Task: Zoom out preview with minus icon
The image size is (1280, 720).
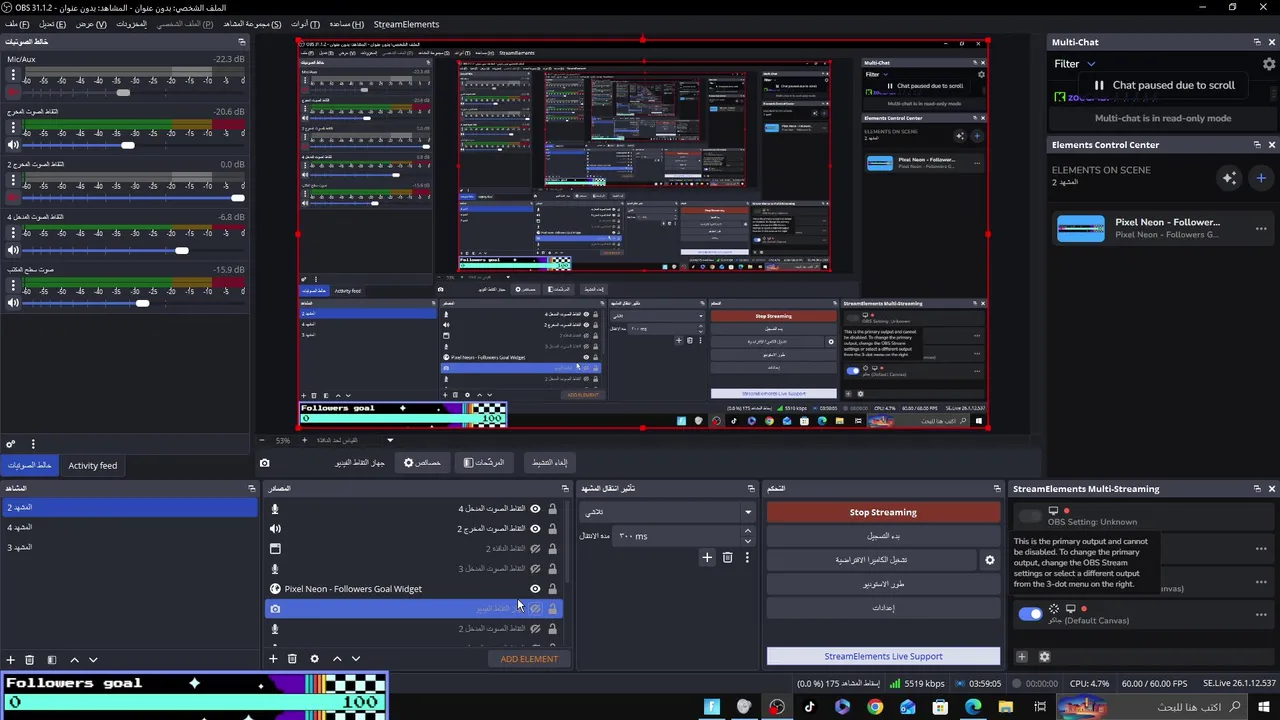Action: coord(261,440)
